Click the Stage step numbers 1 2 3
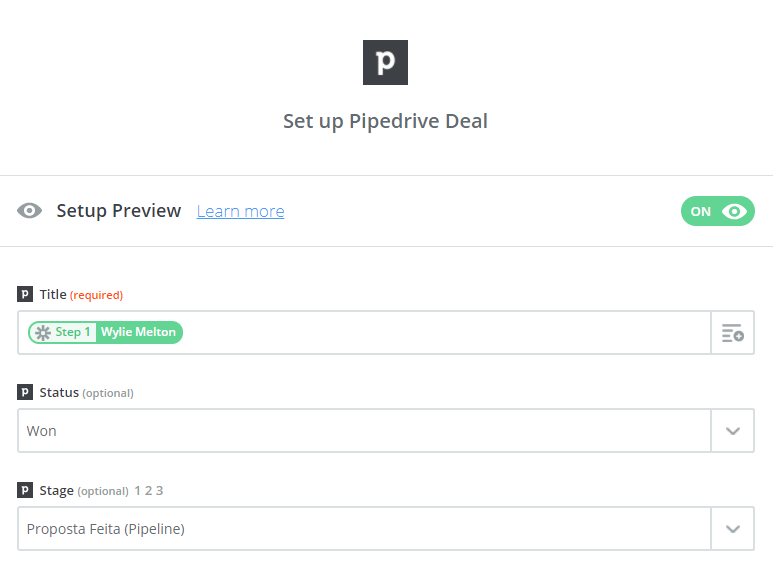Image resolution: width=773 pixels, height=567 pixels. tap(148, 491)
